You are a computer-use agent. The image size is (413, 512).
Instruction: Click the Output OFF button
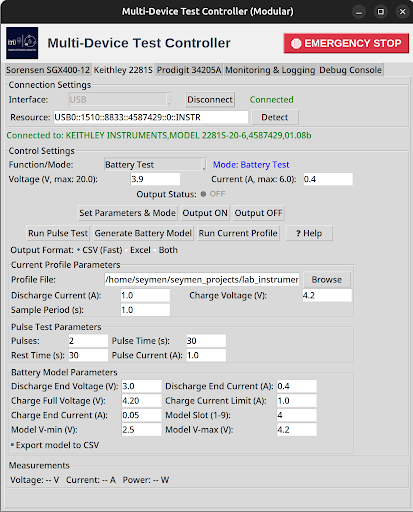pyautogui.click(x=258, y=213)
